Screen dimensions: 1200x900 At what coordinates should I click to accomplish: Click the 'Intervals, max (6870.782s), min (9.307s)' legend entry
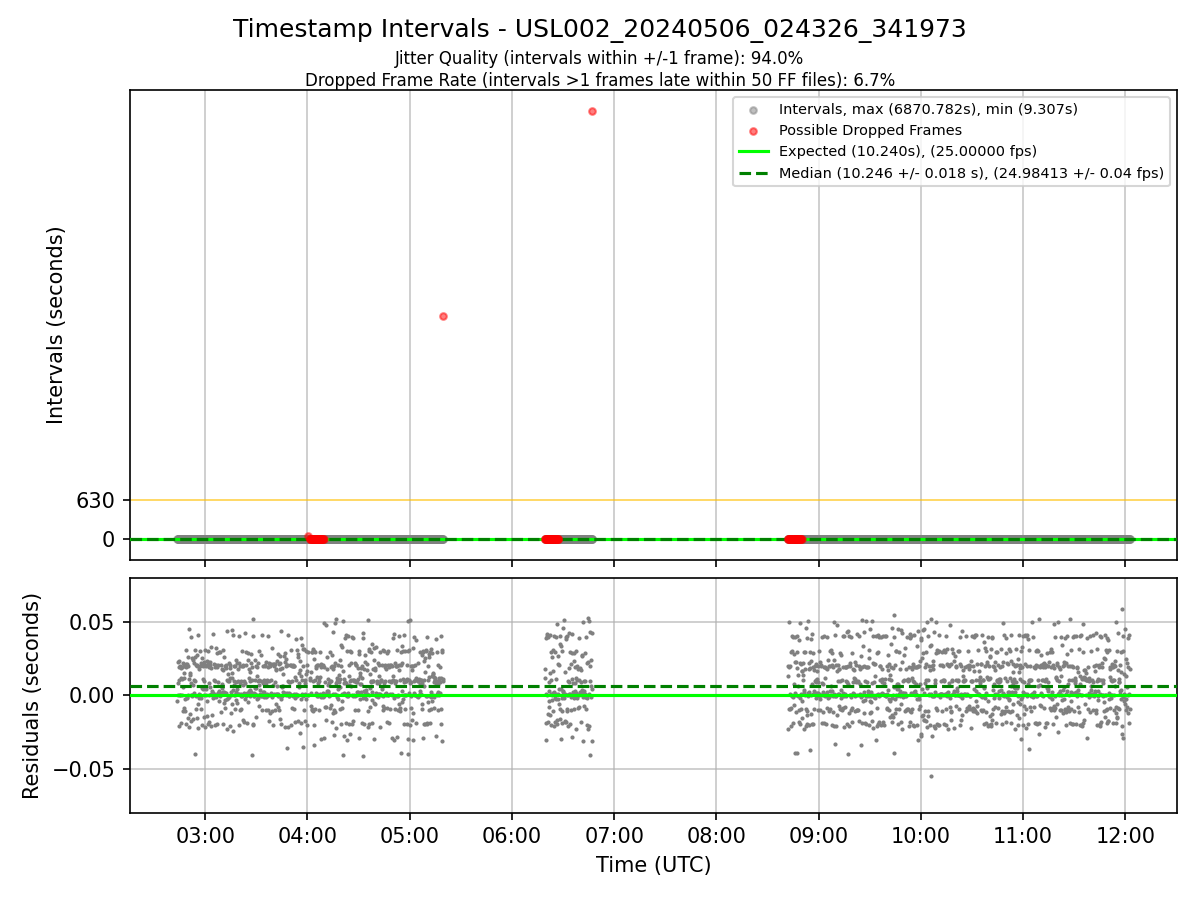point(928,109)
